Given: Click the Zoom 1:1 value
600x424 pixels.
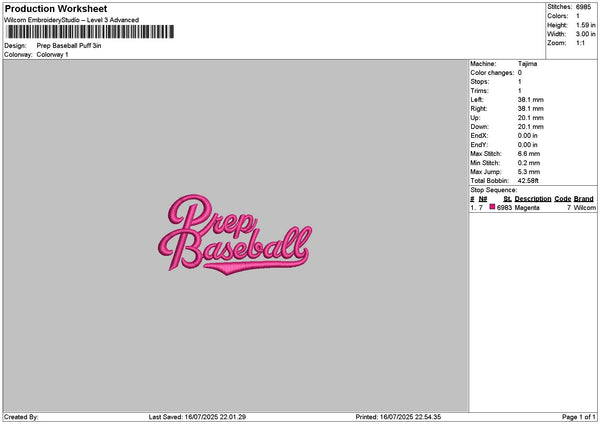Looking at the screenshot, I should tap(580, 43).
